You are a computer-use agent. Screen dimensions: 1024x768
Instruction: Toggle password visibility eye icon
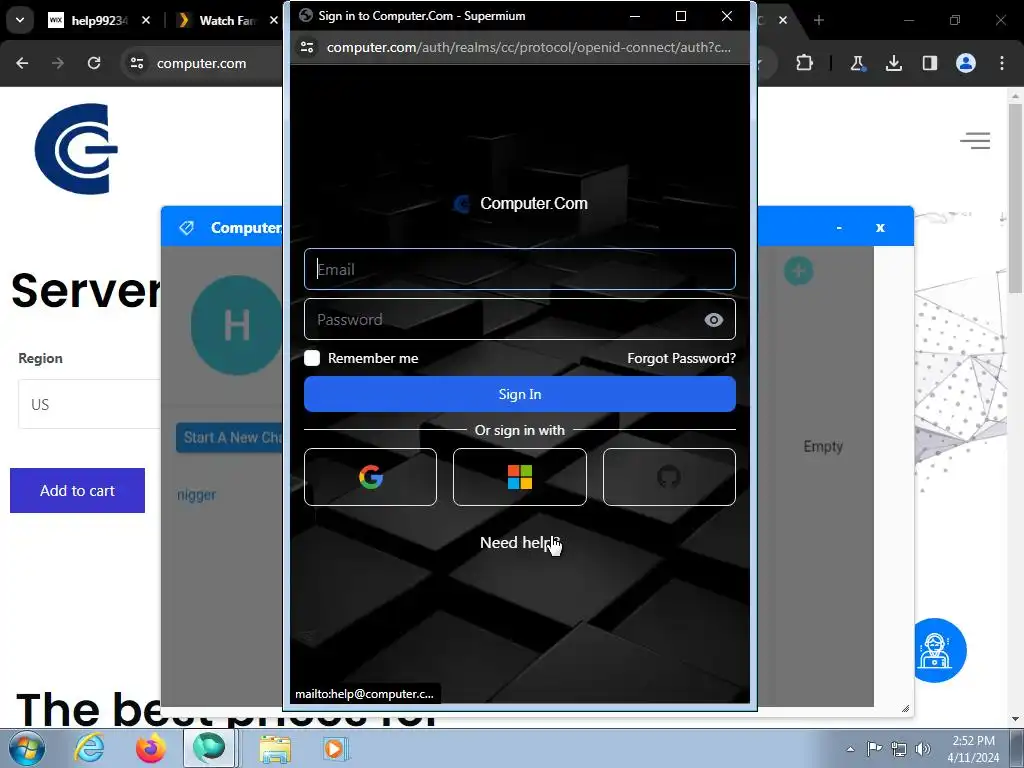[714, 319]
